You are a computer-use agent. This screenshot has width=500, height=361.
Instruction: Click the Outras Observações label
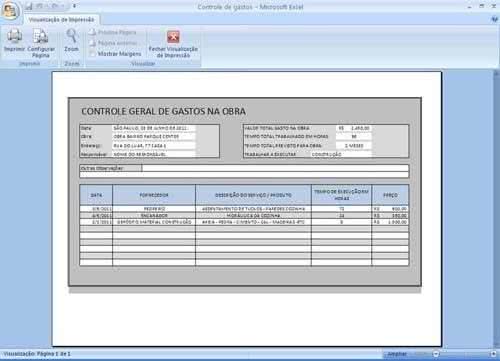click(x=102, y=168)
